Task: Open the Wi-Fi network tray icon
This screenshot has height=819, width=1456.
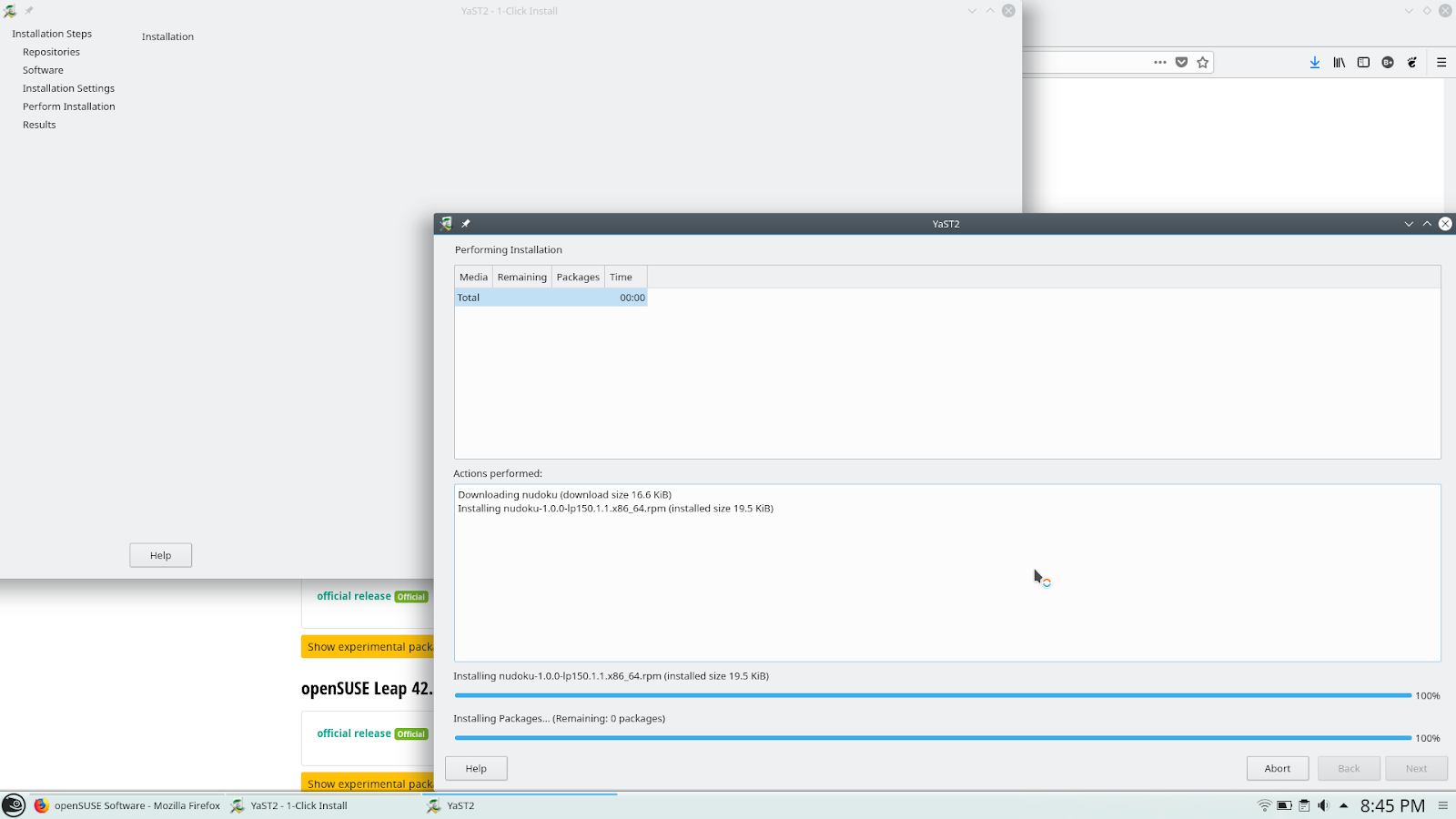Action: 1264,805
